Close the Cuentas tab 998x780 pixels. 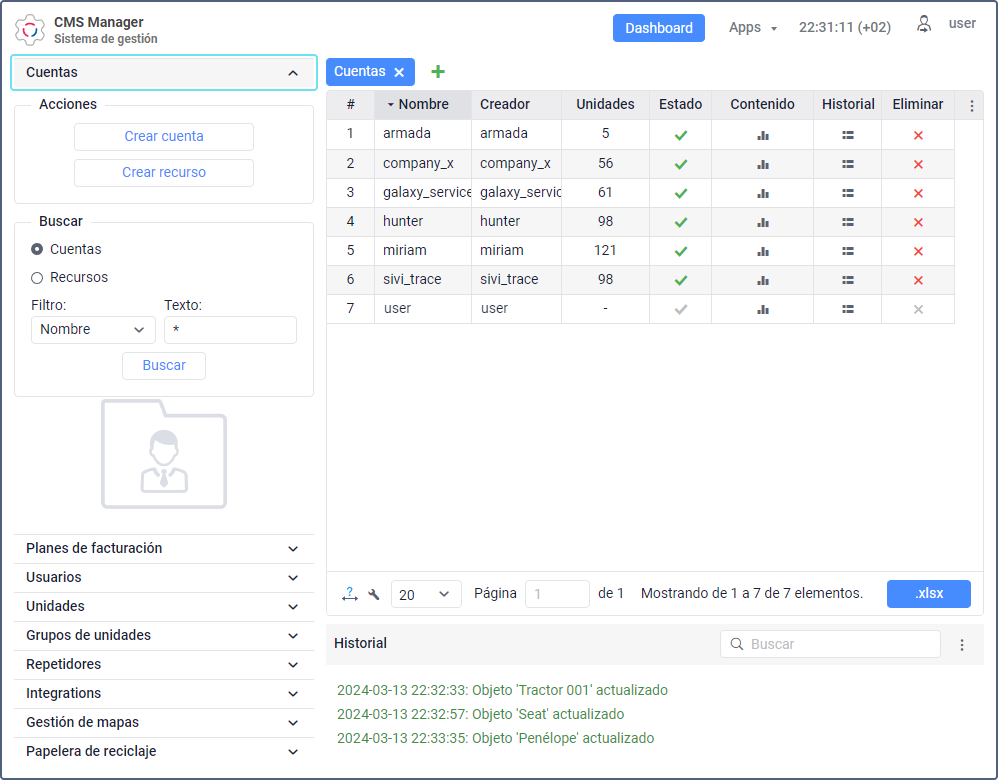point(399,72)
